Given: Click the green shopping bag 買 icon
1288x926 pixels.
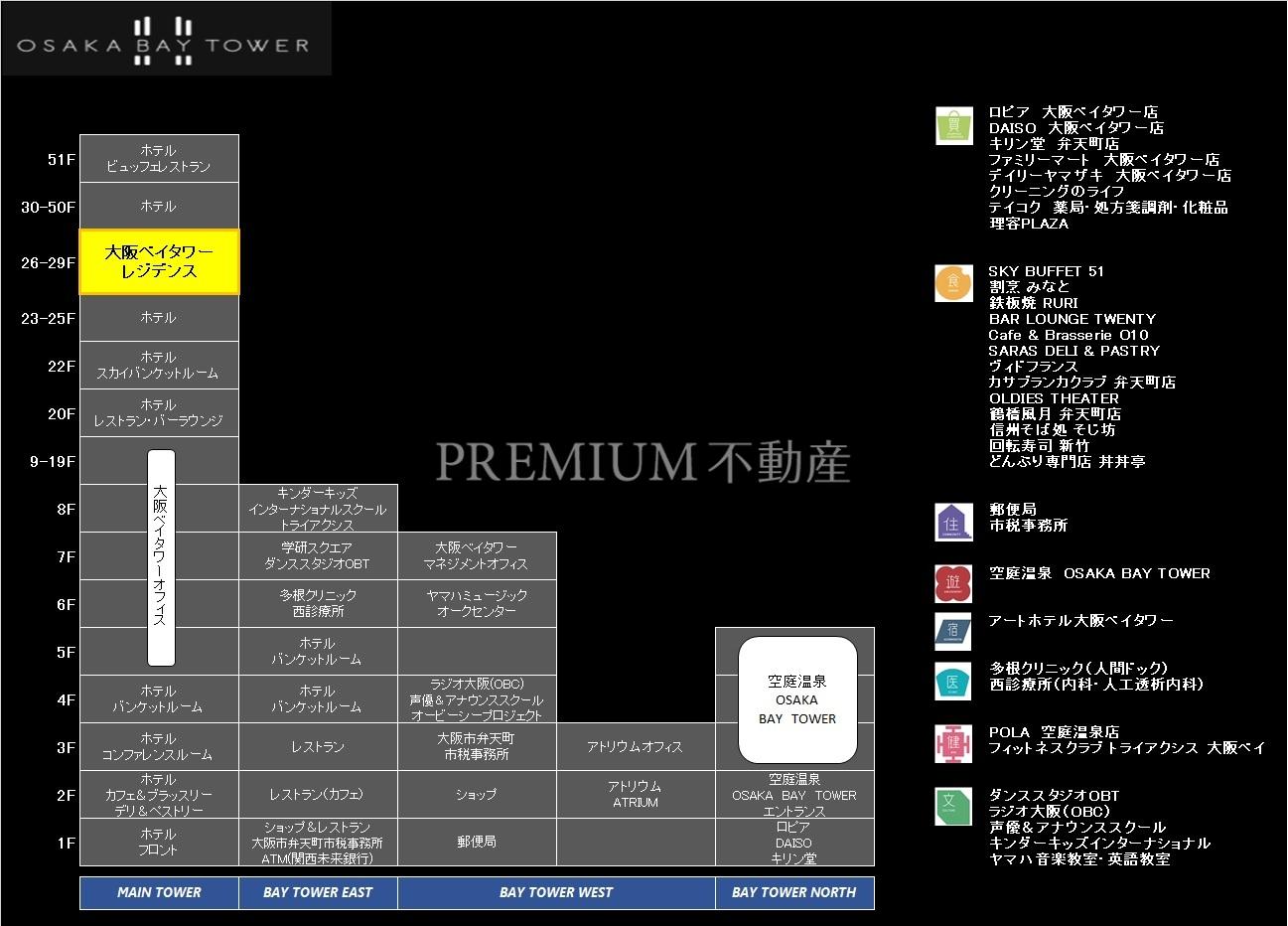Looking at the screenshot, I should coord(953,126).
